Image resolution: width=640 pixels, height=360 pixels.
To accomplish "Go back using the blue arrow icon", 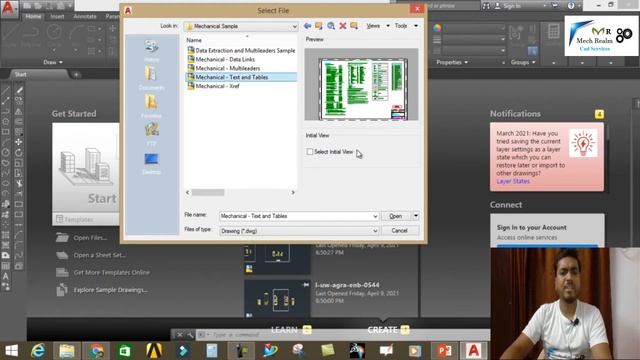I will point(307,26).
